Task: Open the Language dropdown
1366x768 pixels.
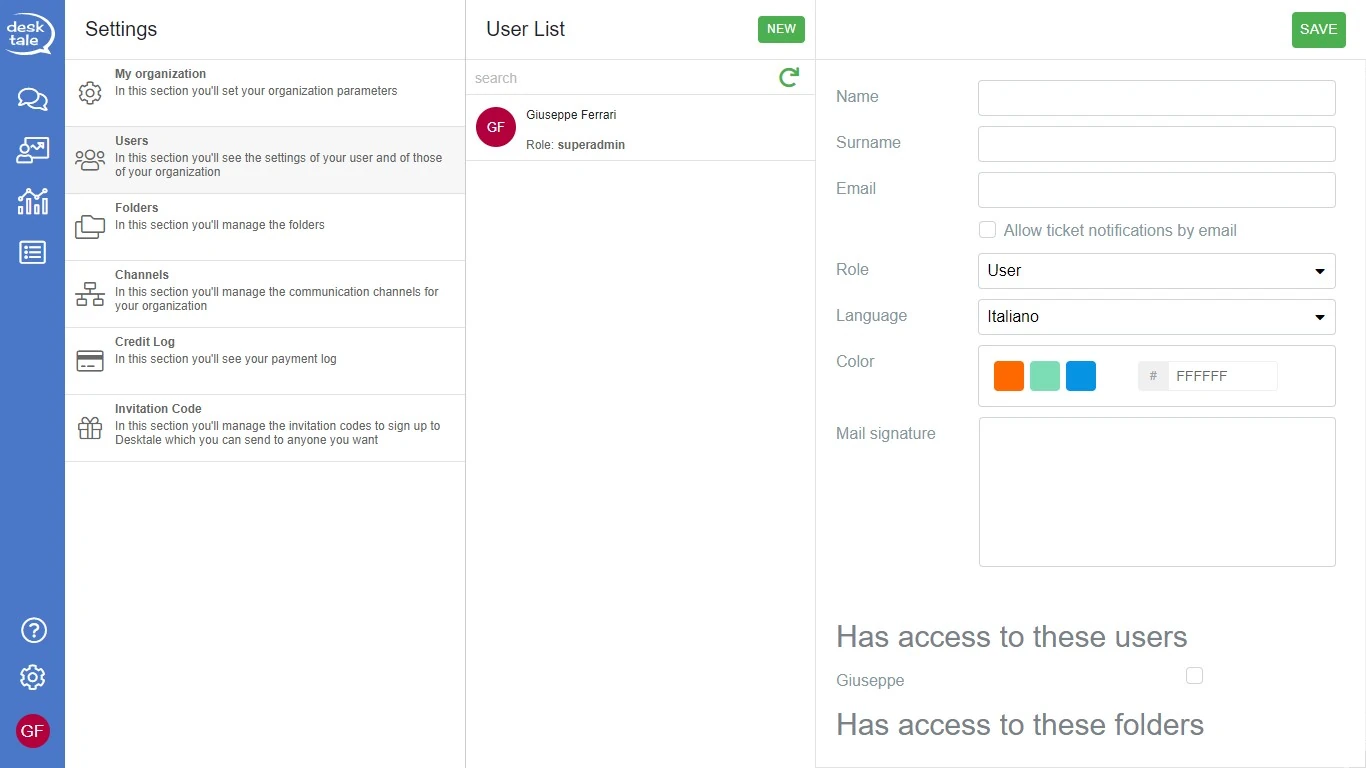Action: [1157, 316]
